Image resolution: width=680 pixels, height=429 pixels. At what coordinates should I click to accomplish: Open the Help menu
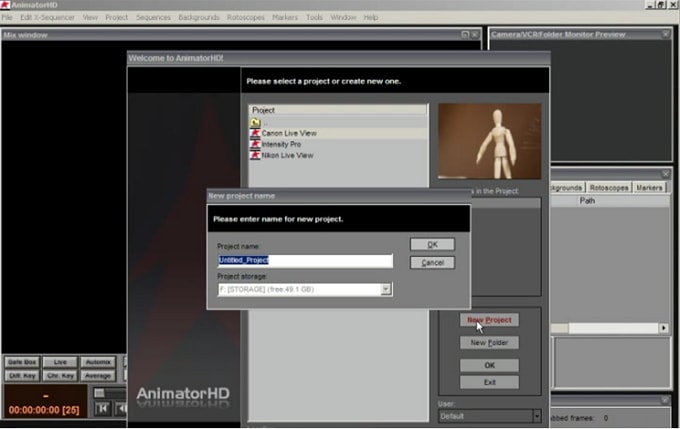(x=371, y=17)
